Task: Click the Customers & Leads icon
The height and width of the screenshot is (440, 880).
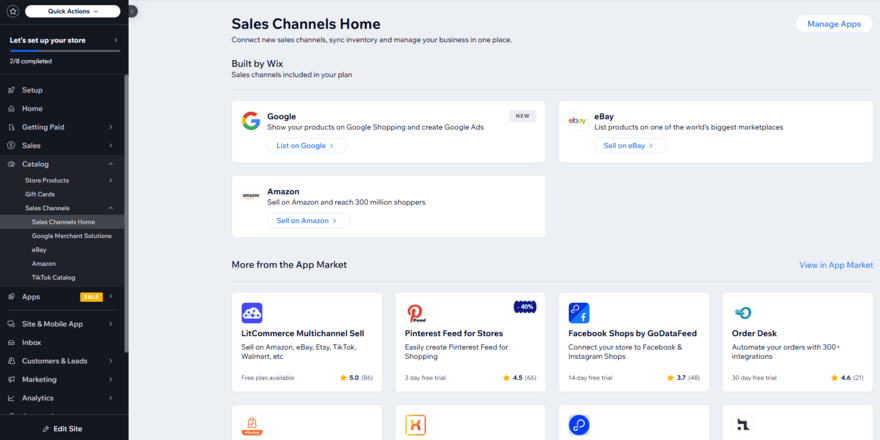Action: pos(12,361)
